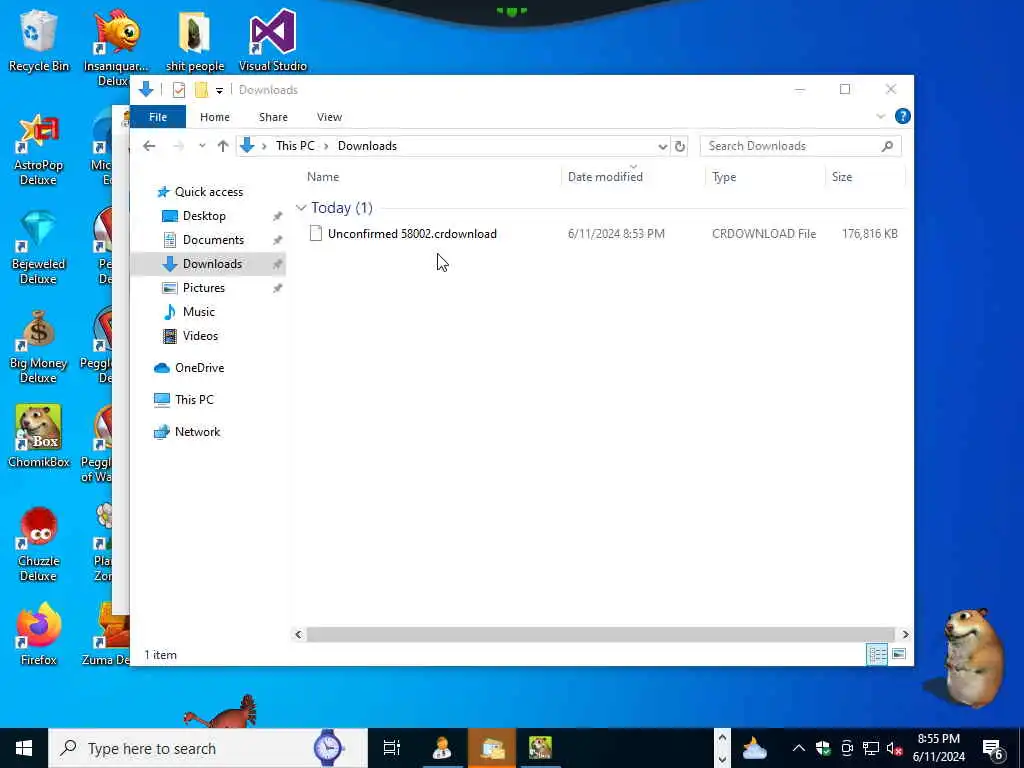Open the Recent locations dropdown arrow

pos(202,146)
